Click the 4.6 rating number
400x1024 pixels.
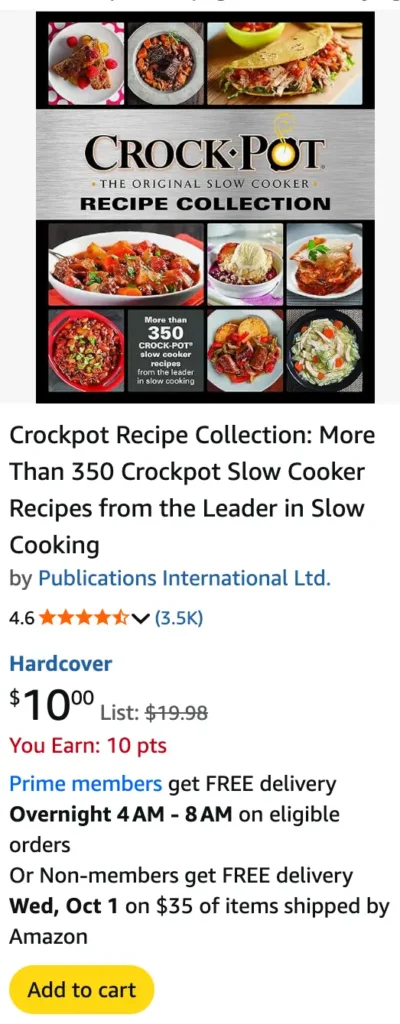tap(22, 618)
